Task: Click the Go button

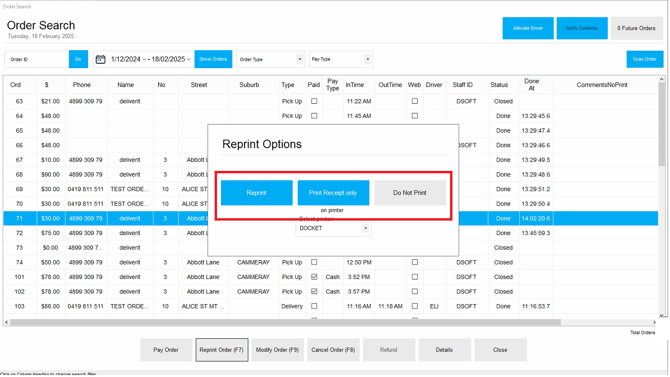Action: [x=78, y=59]
